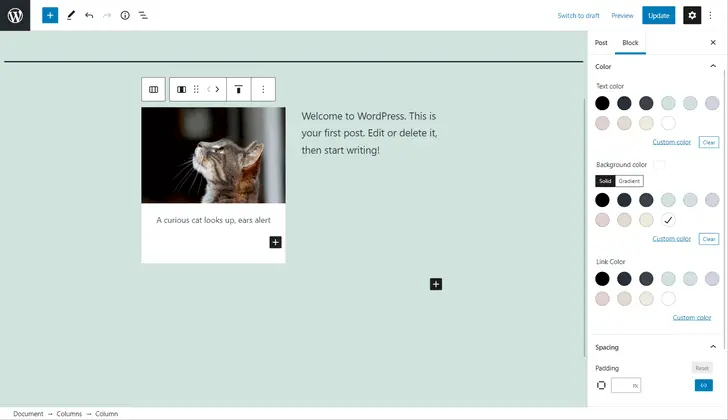This screenshot has width=728, height=420.
Task: Reset the padding value
Action: click(x=702, y=368)
